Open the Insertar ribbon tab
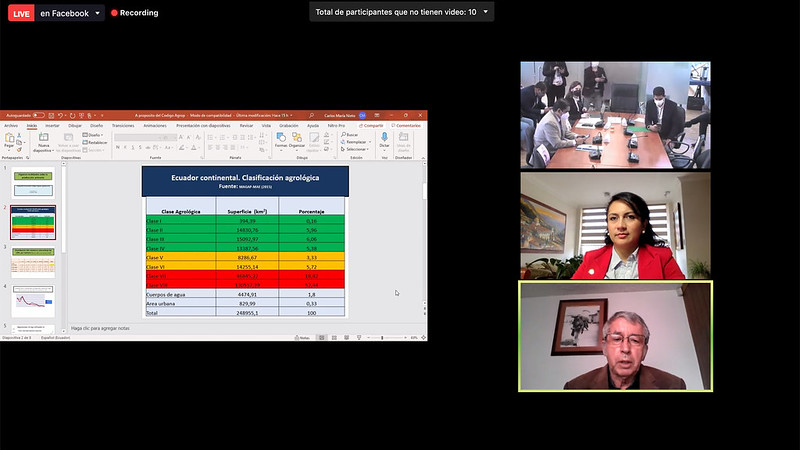Image resolution: width=800 pixels, height=450 pixels. pyautogui.click(x=50, y=126)
